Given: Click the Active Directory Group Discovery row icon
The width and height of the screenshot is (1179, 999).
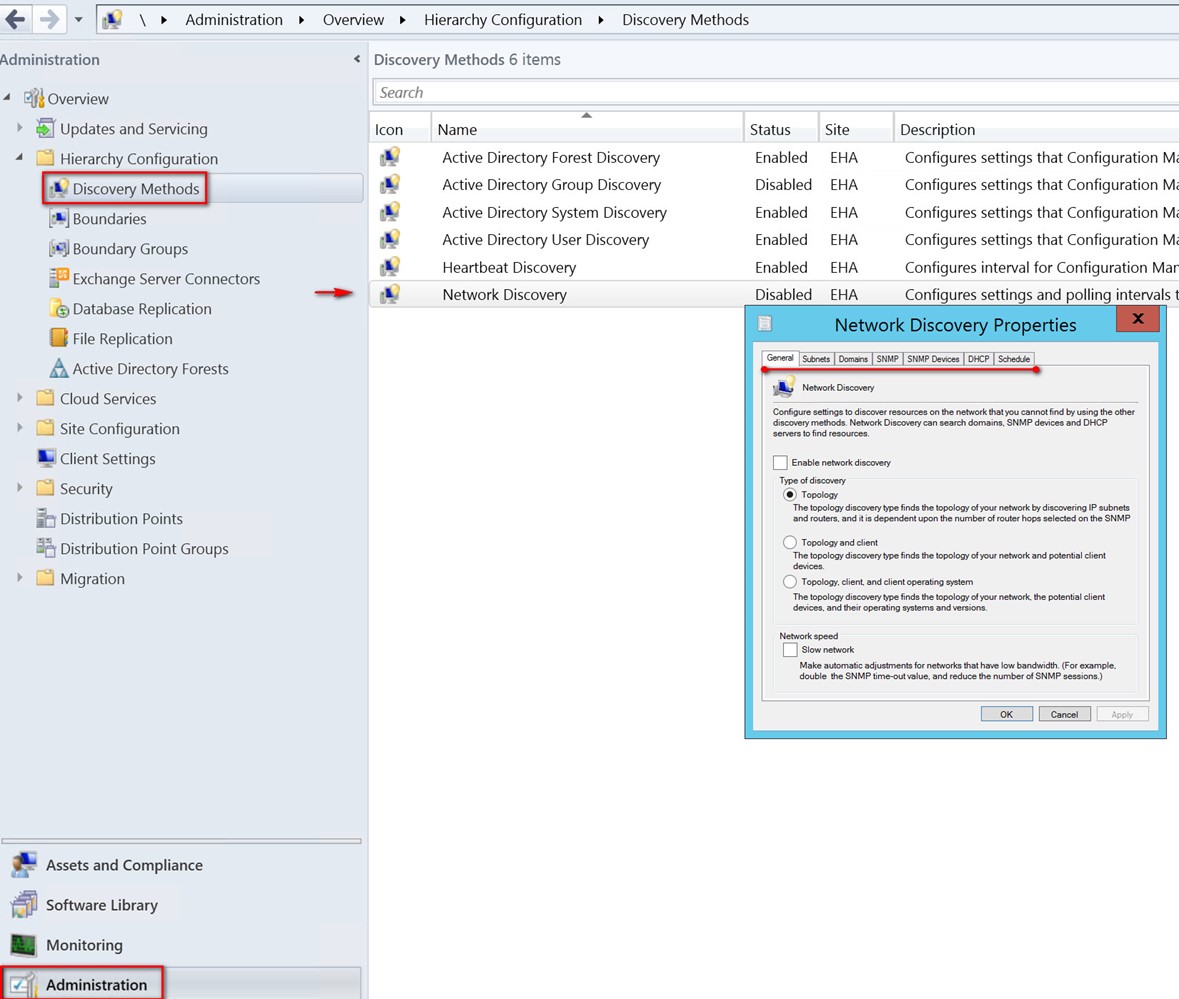Looking at the screenshot, I should click(x=389, y=185).
